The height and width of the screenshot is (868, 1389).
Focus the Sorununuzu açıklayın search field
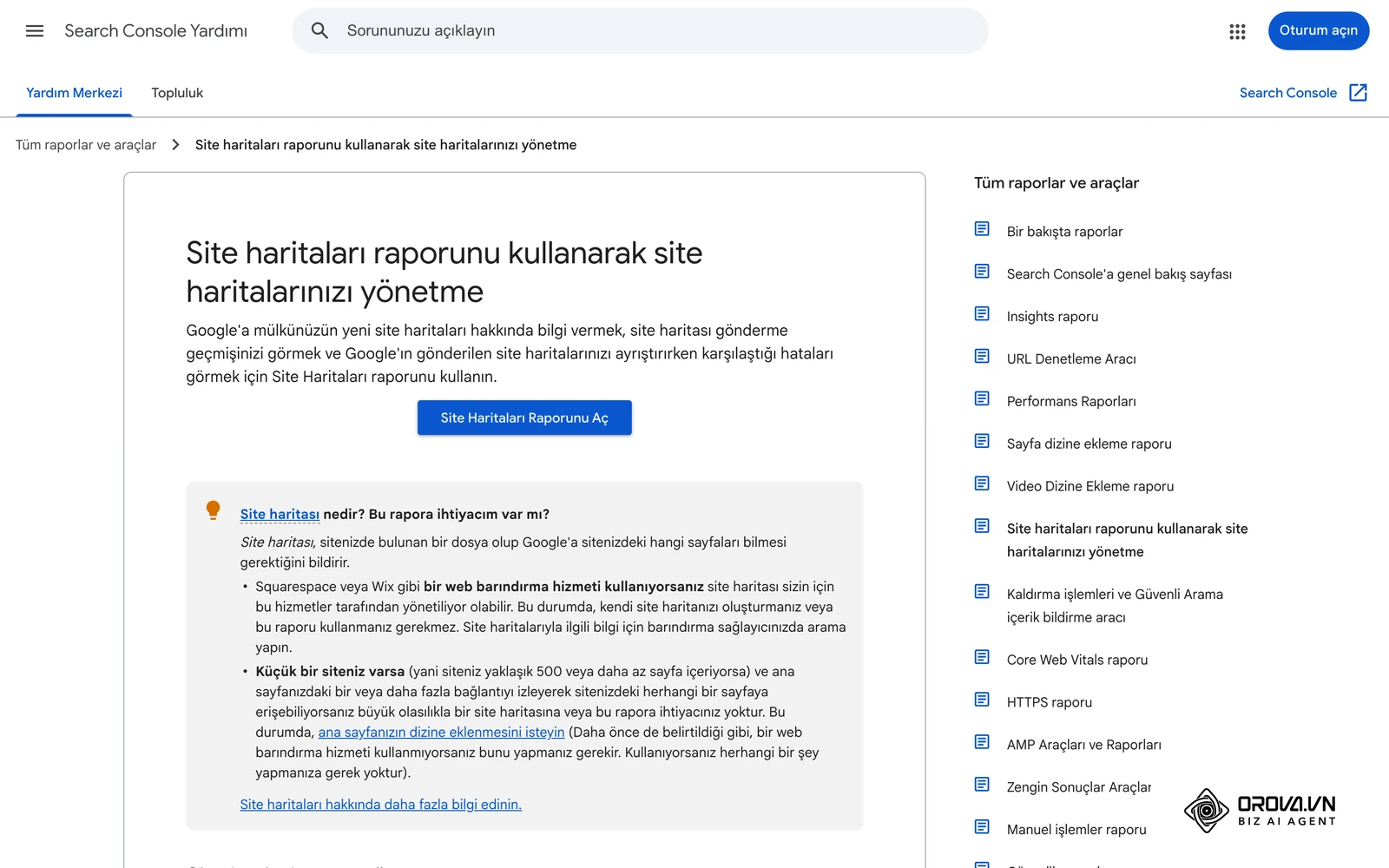point(640,31)
